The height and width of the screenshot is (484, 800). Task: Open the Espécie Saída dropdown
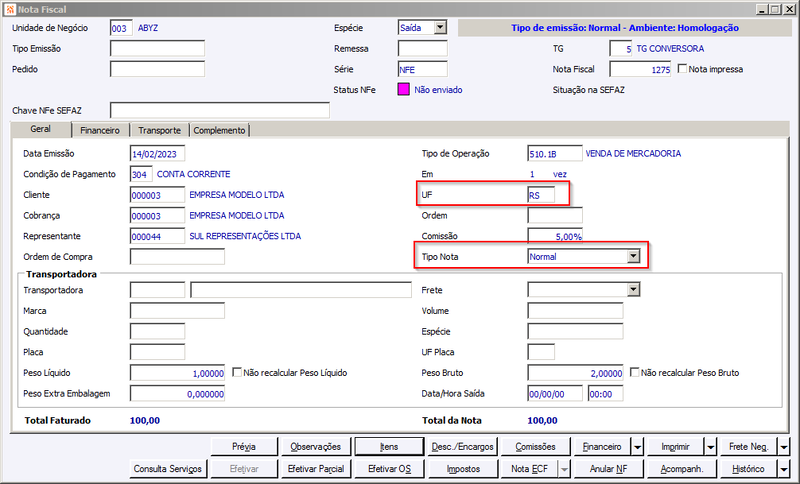click(440, 28)
